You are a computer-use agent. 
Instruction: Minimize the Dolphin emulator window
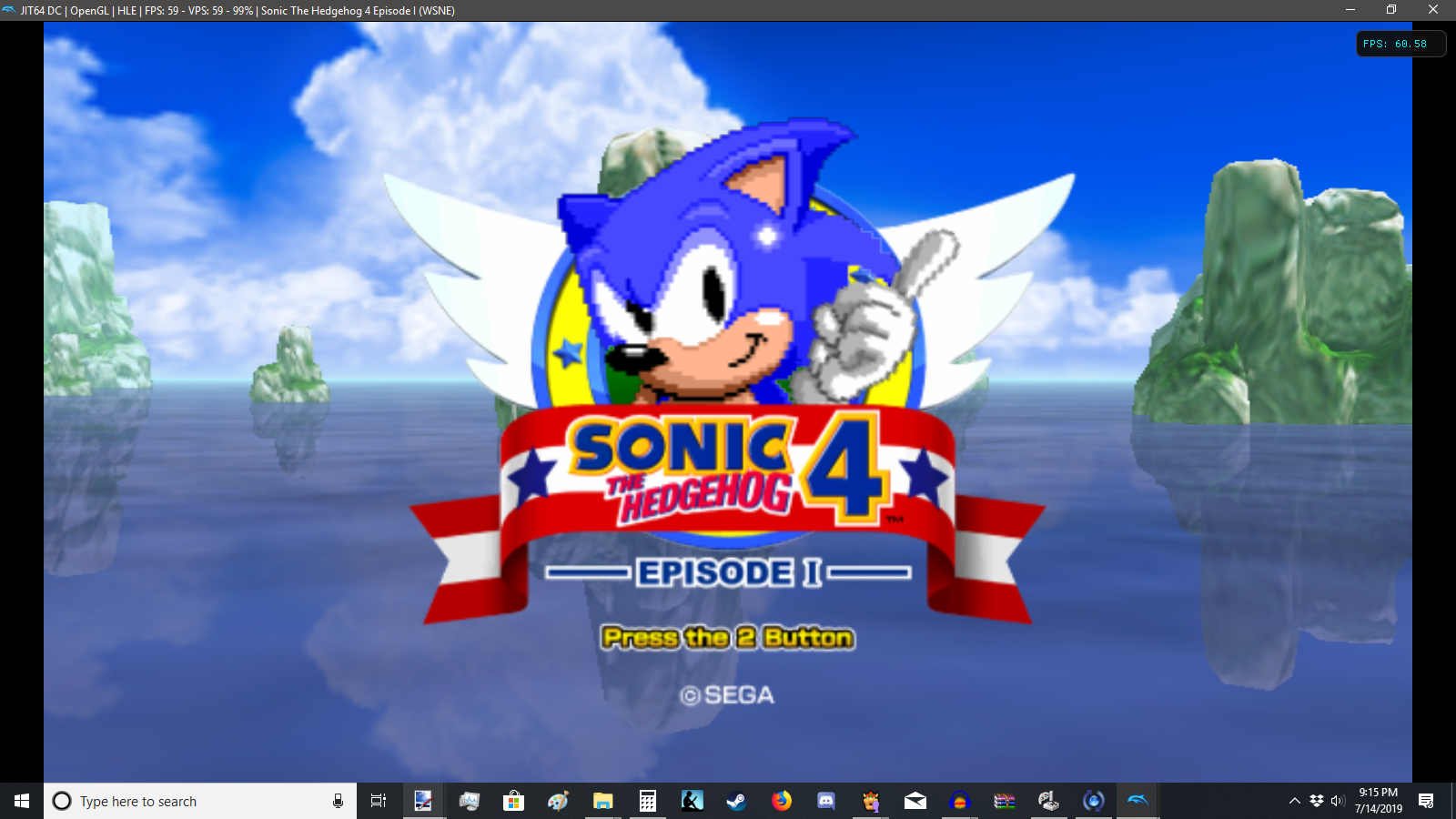(x=1350, y=10)
